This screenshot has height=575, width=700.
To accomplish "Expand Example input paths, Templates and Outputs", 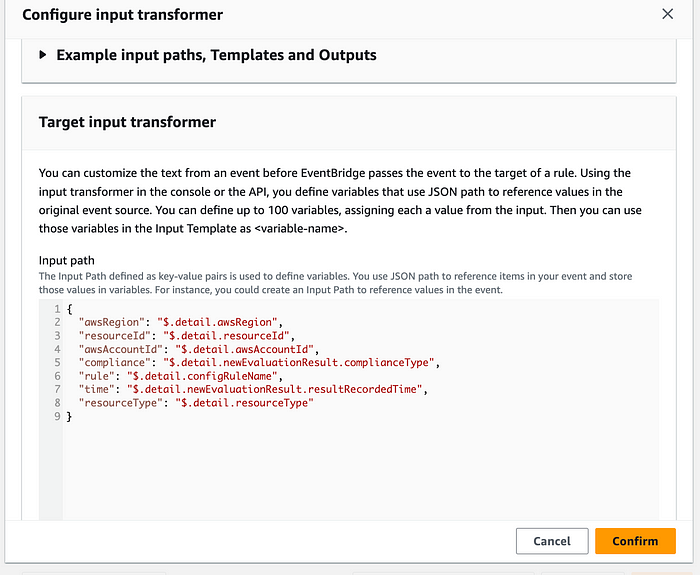I will coord(43,55).
